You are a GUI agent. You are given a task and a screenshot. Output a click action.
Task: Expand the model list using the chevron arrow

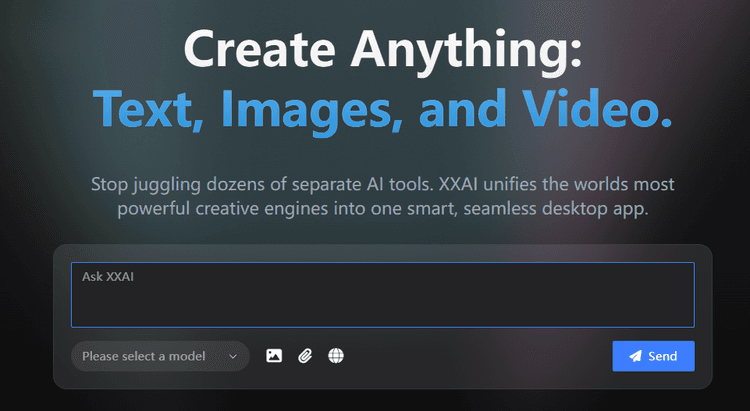(234, 356)
